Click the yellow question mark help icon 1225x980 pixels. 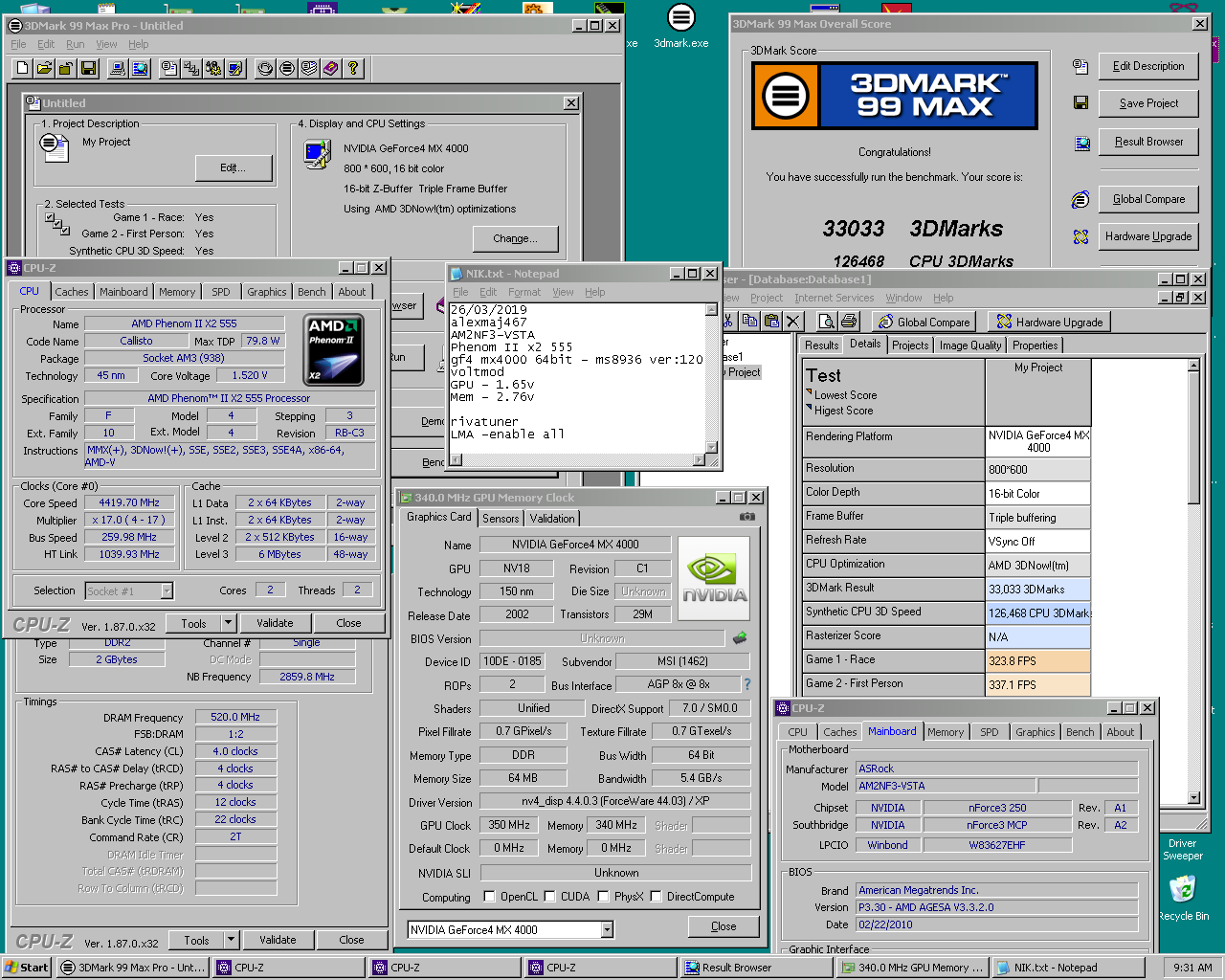(x=352, y=68)
